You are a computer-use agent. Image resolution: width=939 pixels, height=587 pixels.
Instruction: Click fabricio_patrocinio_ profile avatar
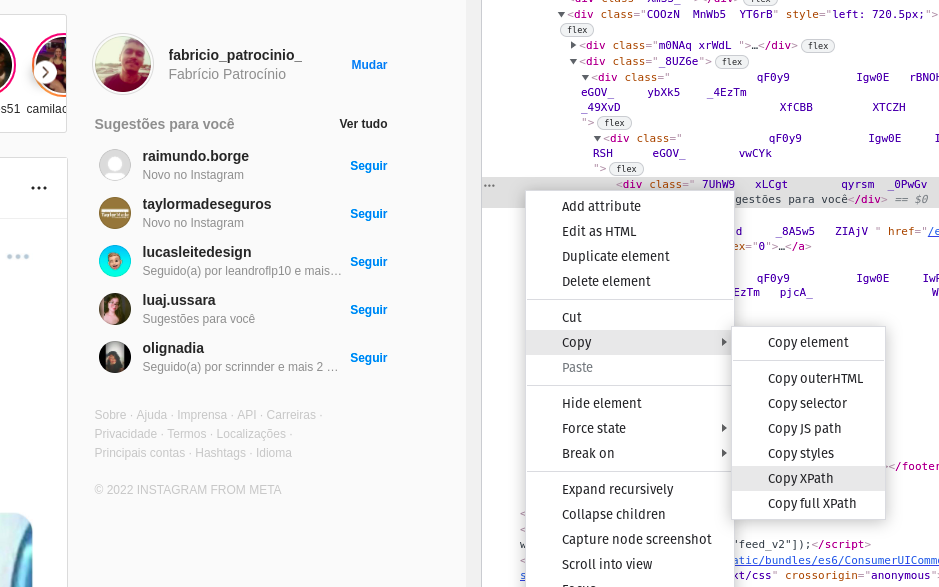(x=123, y=64)
